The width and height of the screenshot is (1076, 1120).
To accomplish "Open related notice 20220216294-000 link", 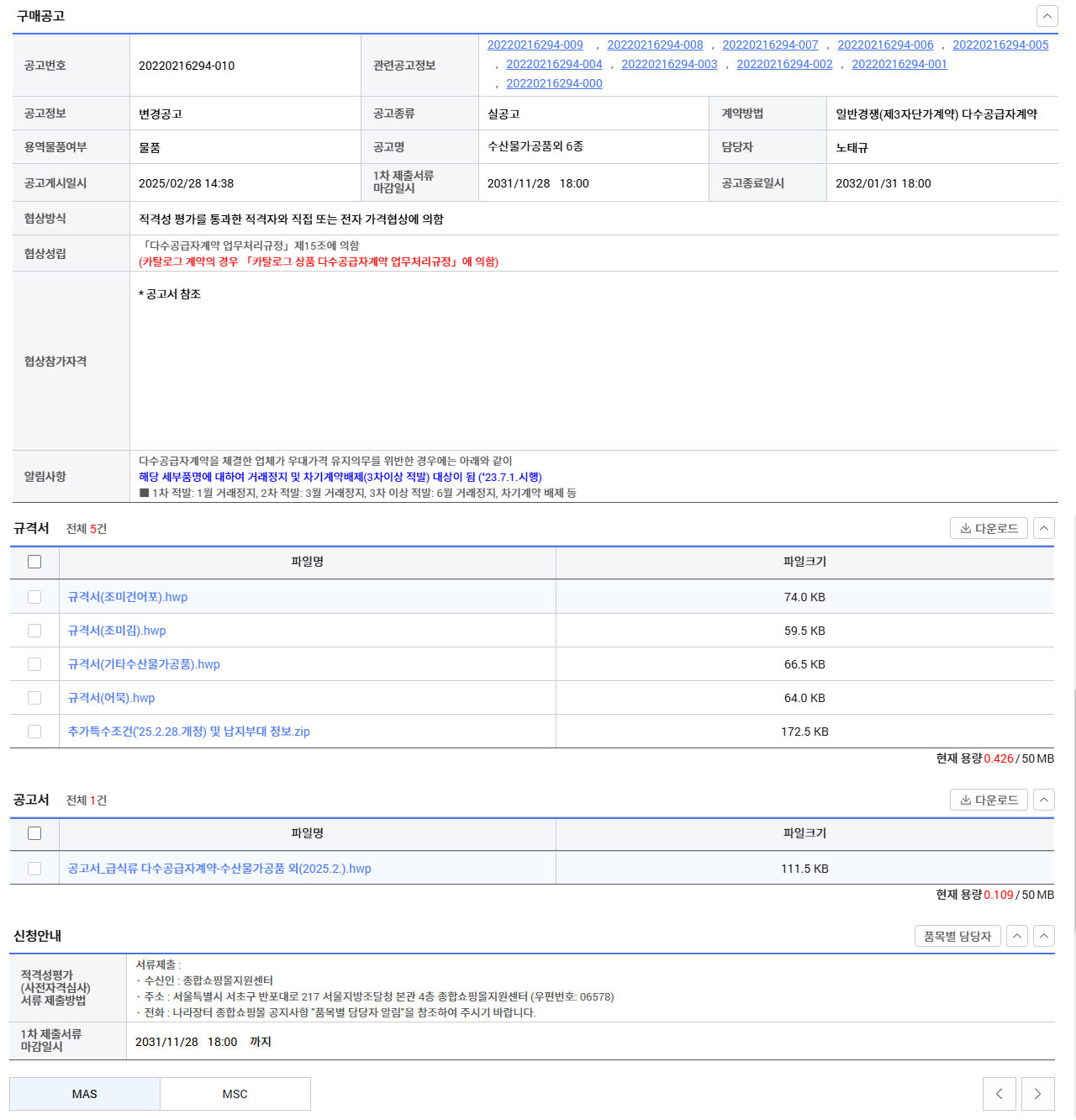I will 554,83.
